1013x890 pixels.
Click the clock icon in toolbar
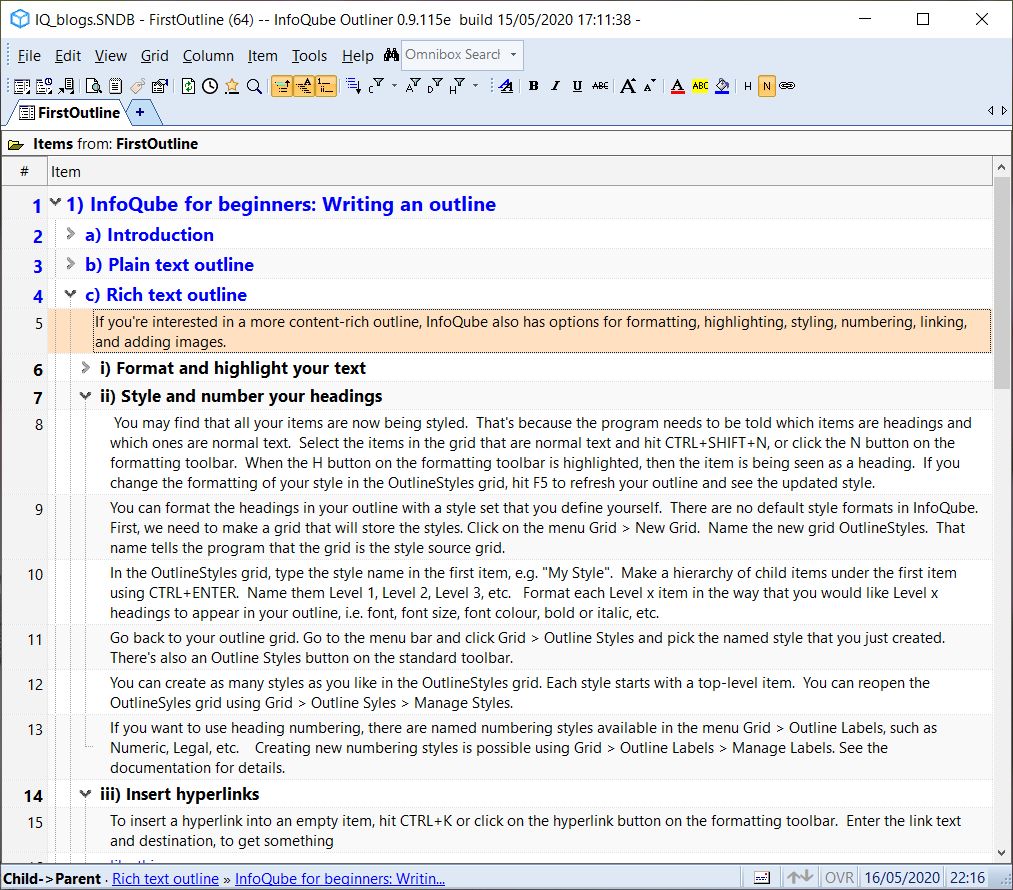pos(210,86)
